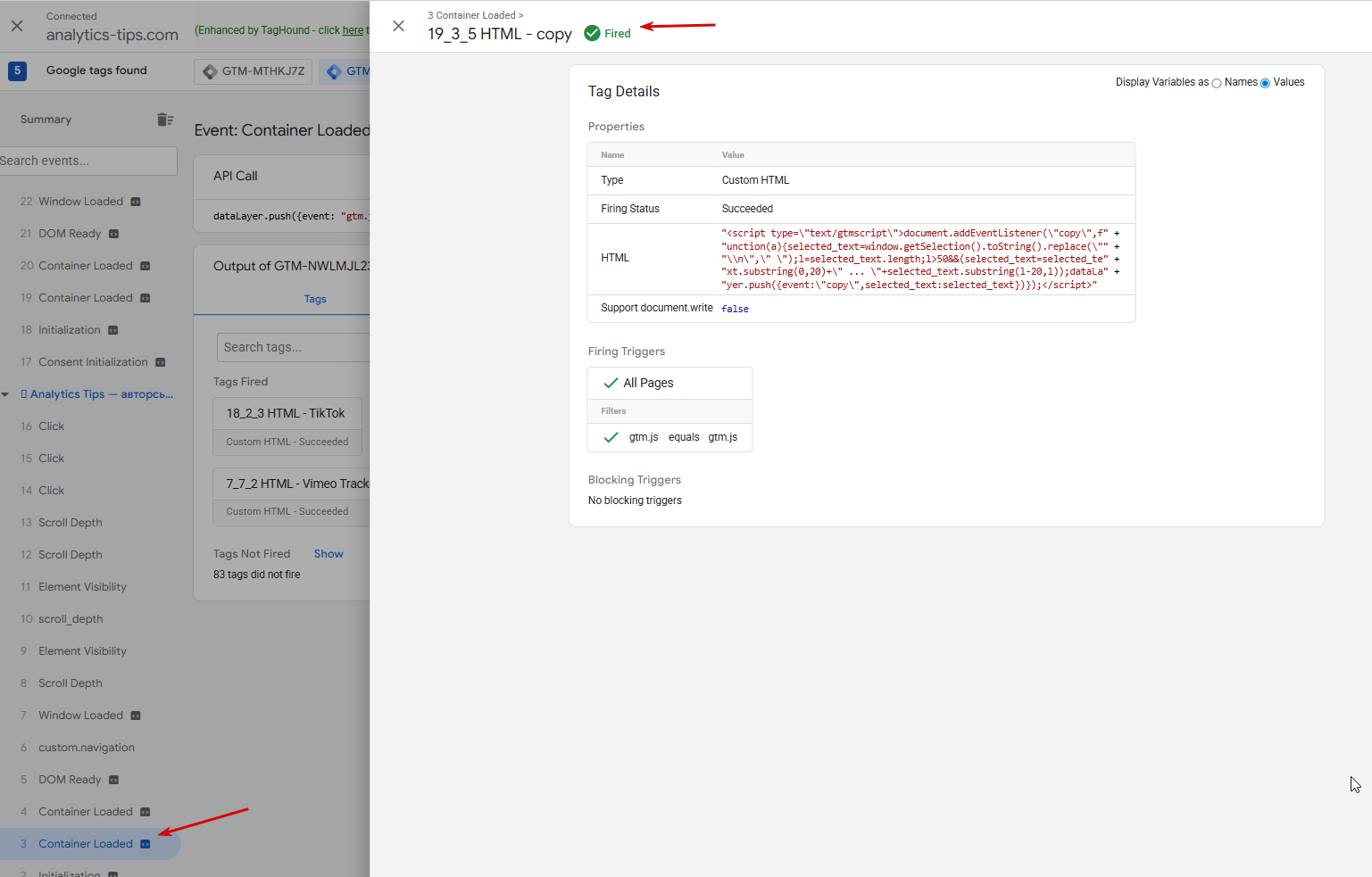This screenshot has width=1372, height=877.
Task: Open the Summary view
Action: click(46, 120)
